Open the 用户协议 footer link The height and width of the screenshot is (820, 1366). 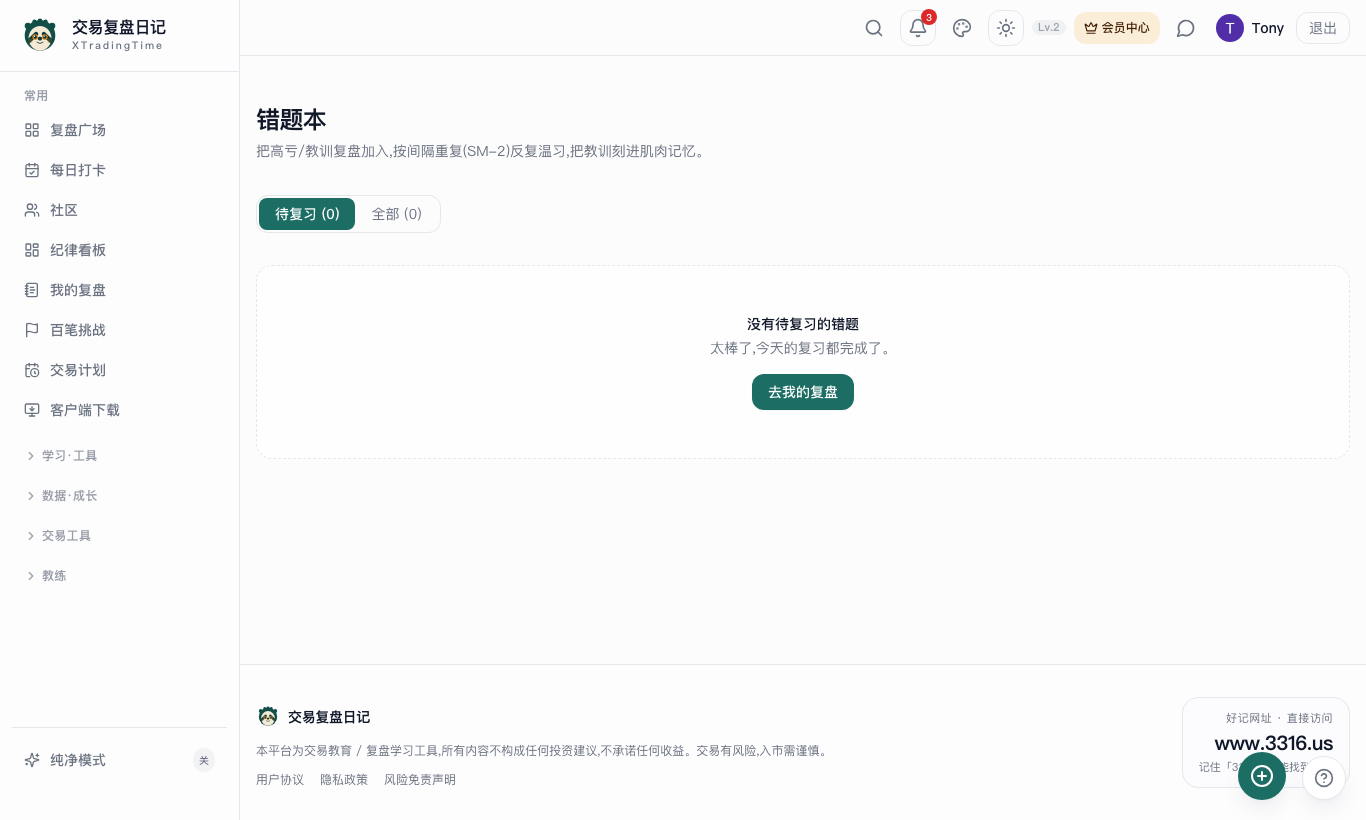tap(280, 780)
